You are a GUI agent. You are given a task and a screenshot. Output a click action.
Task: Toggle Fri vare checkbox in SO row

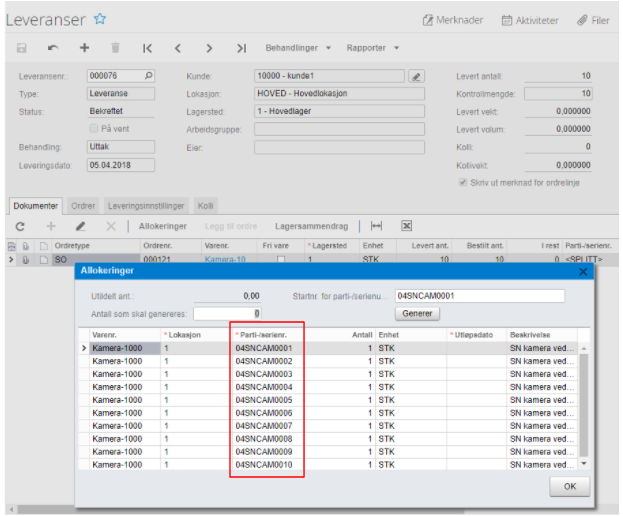(281, 260)
